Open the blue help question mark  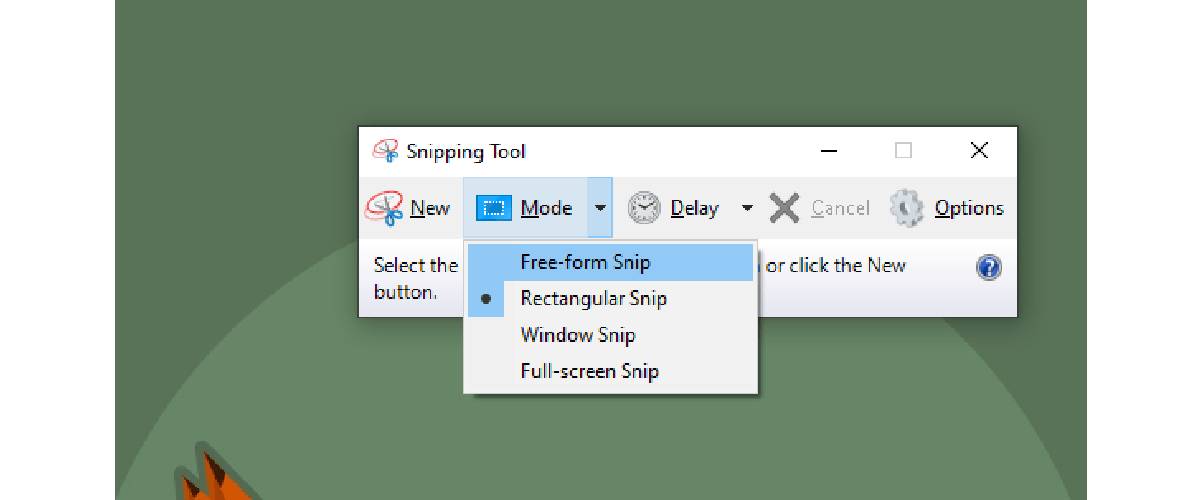coord(989,267)
